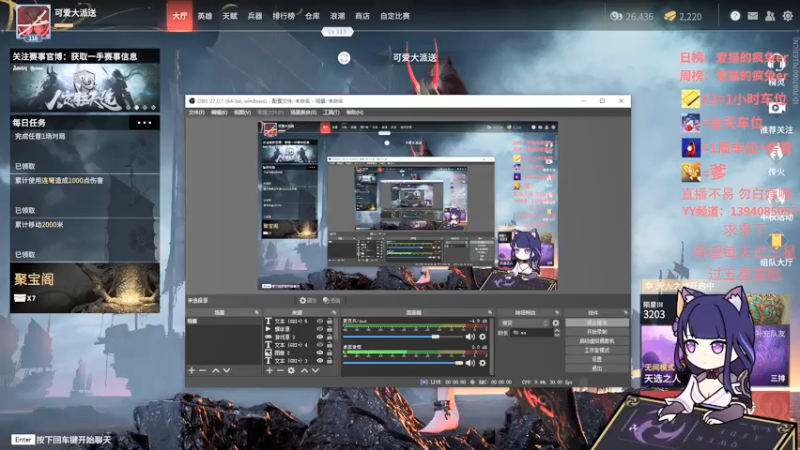The width and height of the screenshot is (800, 450).
Task: Pop out the controls dock panel
Action: coord(626,312)
